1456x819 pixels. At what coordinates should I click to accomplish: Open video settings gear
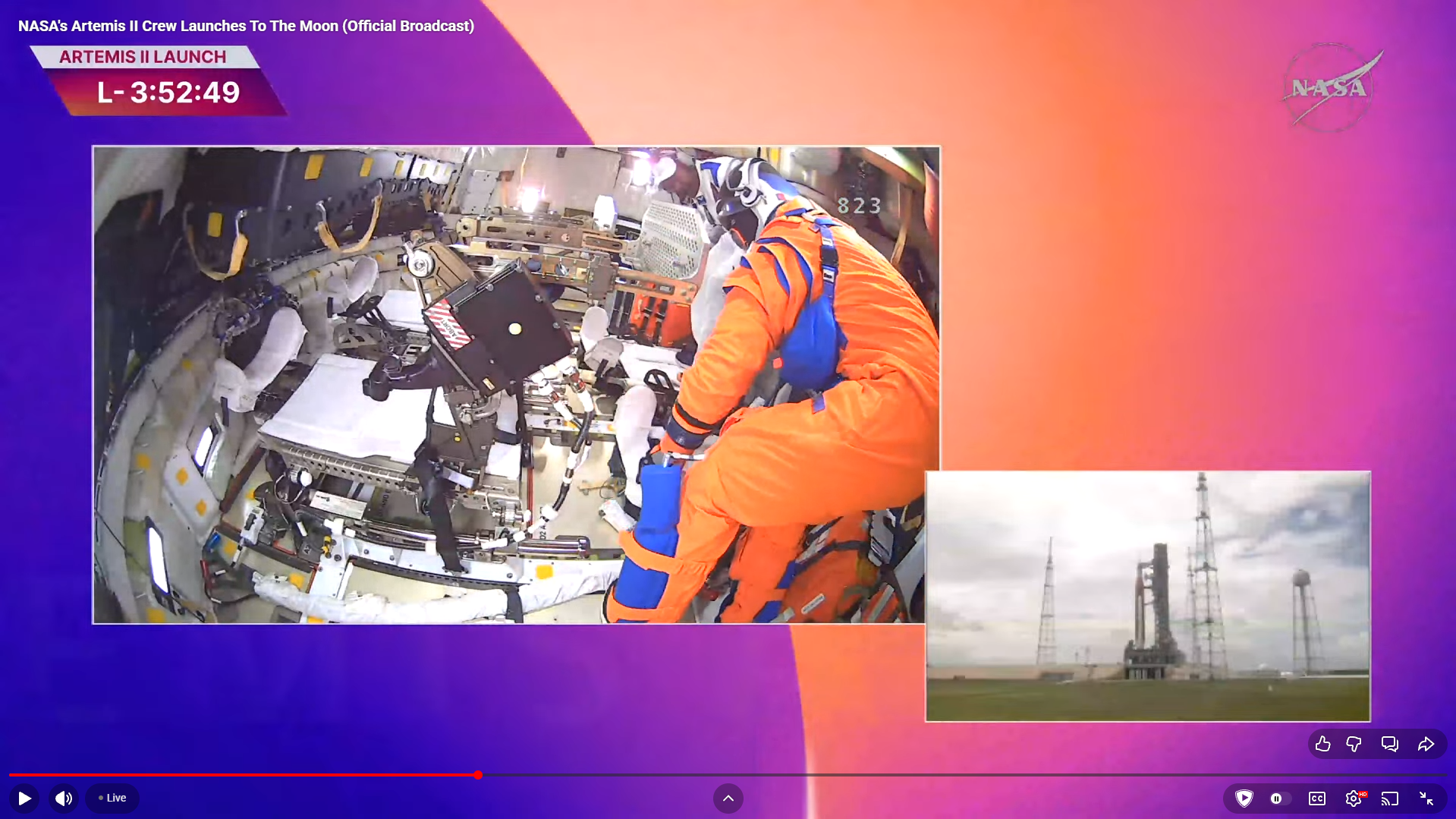pyautogui.click(x=1354, y=799)
